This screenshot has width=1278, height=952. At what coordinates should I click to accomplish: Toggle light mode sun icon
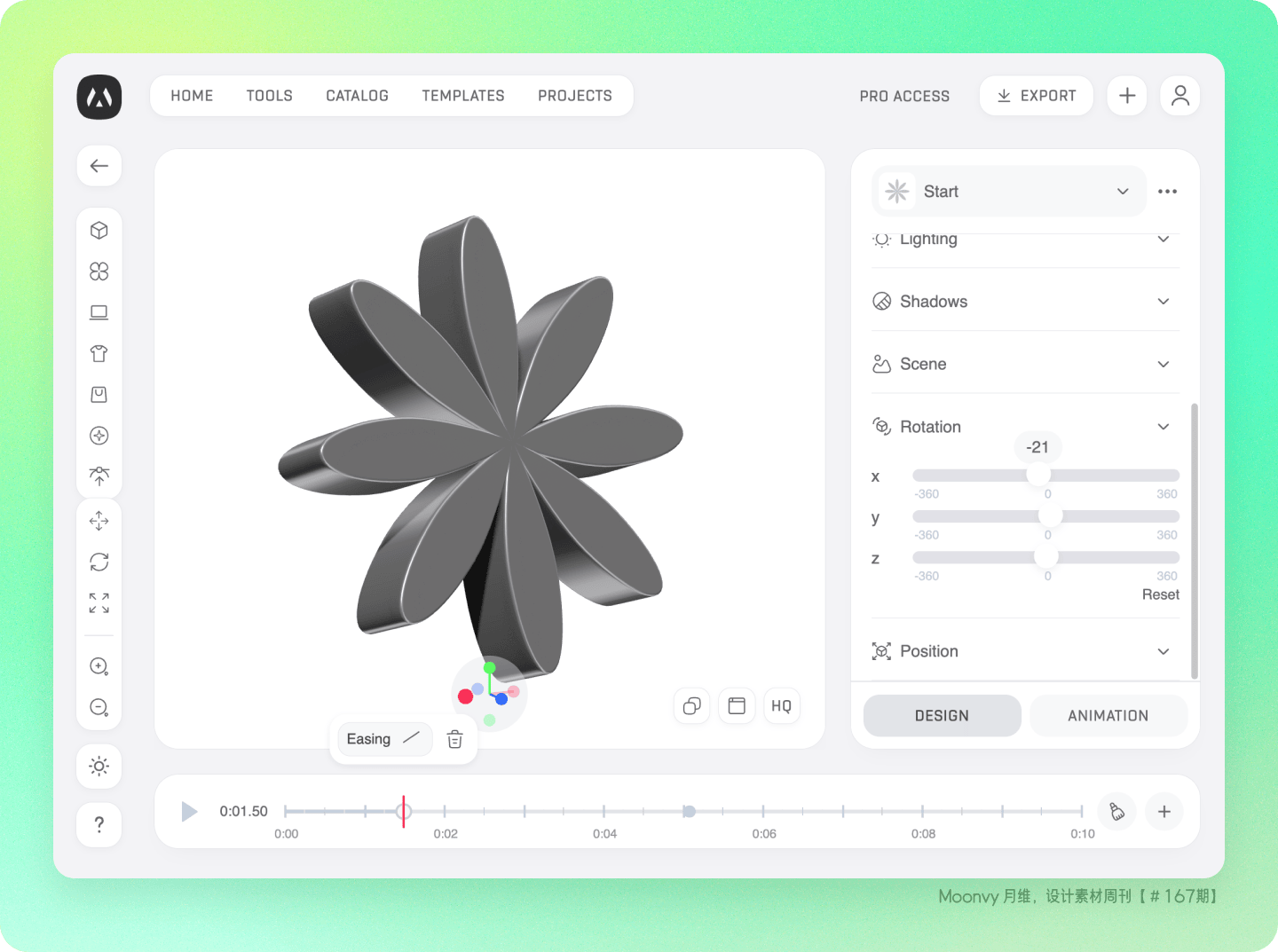(x=99, y=767)
